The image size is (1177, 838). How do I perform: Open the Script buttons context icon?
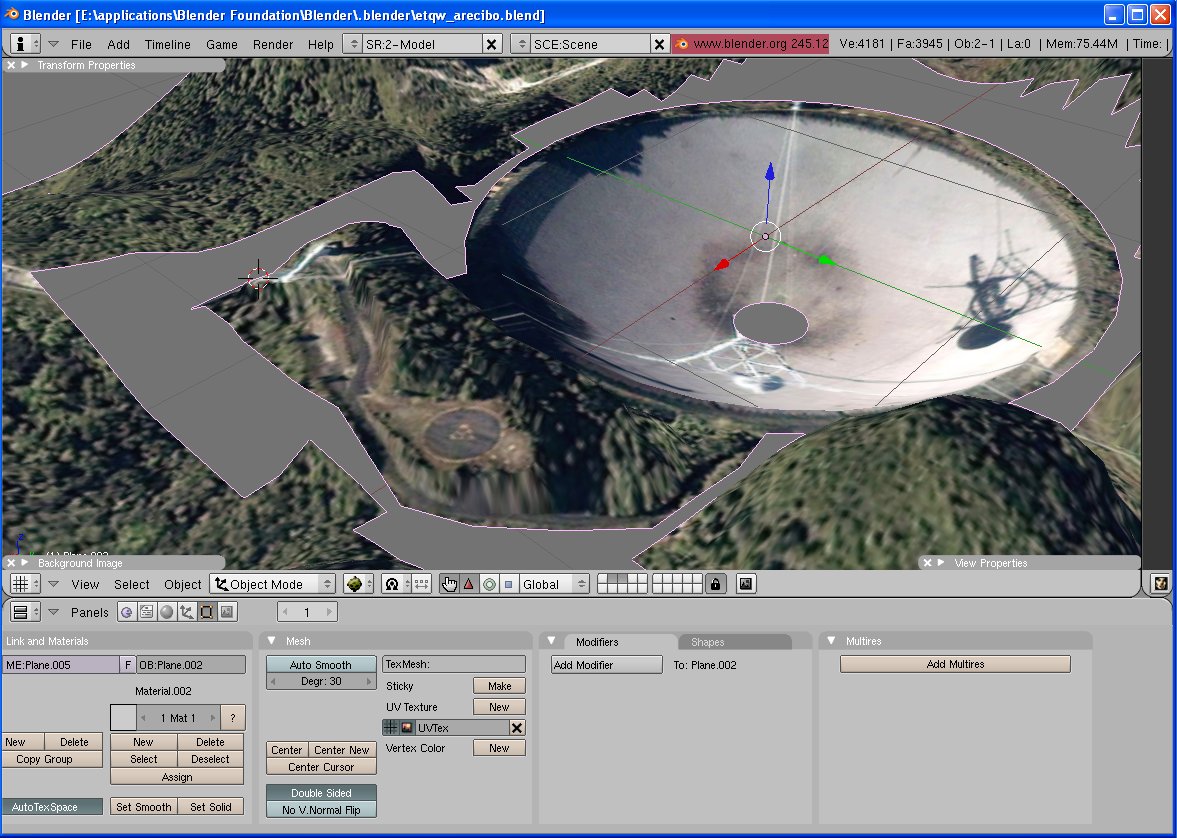[x=146, y=612]
